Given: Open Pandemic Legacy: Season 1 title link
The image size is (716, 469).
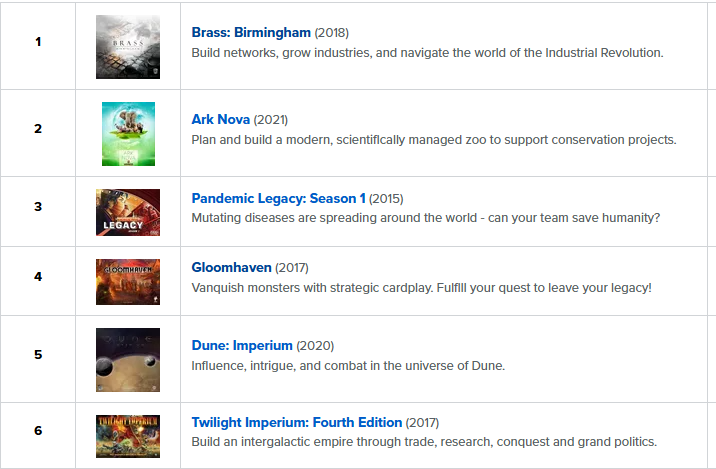Looking at the screenshot, I should (278, 198).
